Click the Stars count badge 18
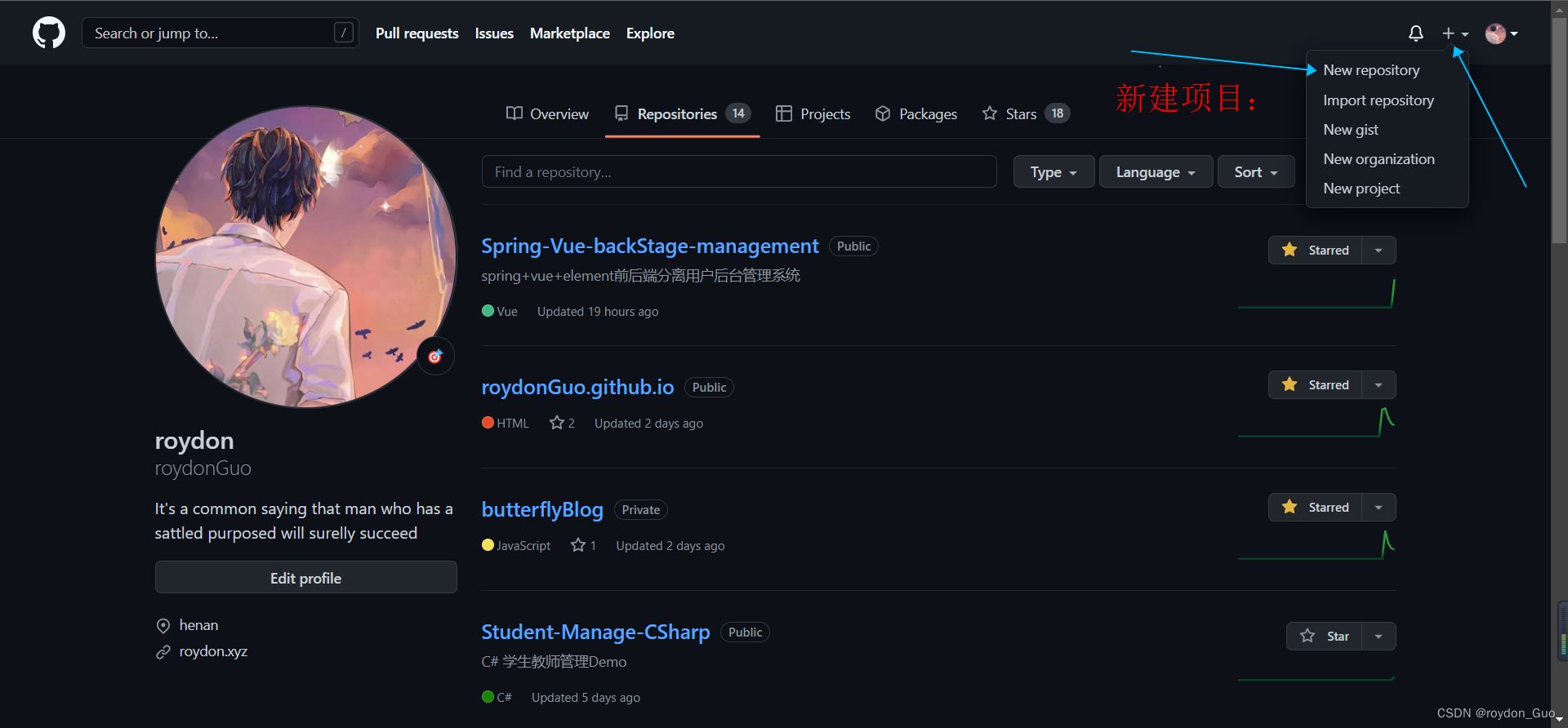The width and height of the screenshot is (1568, 728). [1058, 113]
